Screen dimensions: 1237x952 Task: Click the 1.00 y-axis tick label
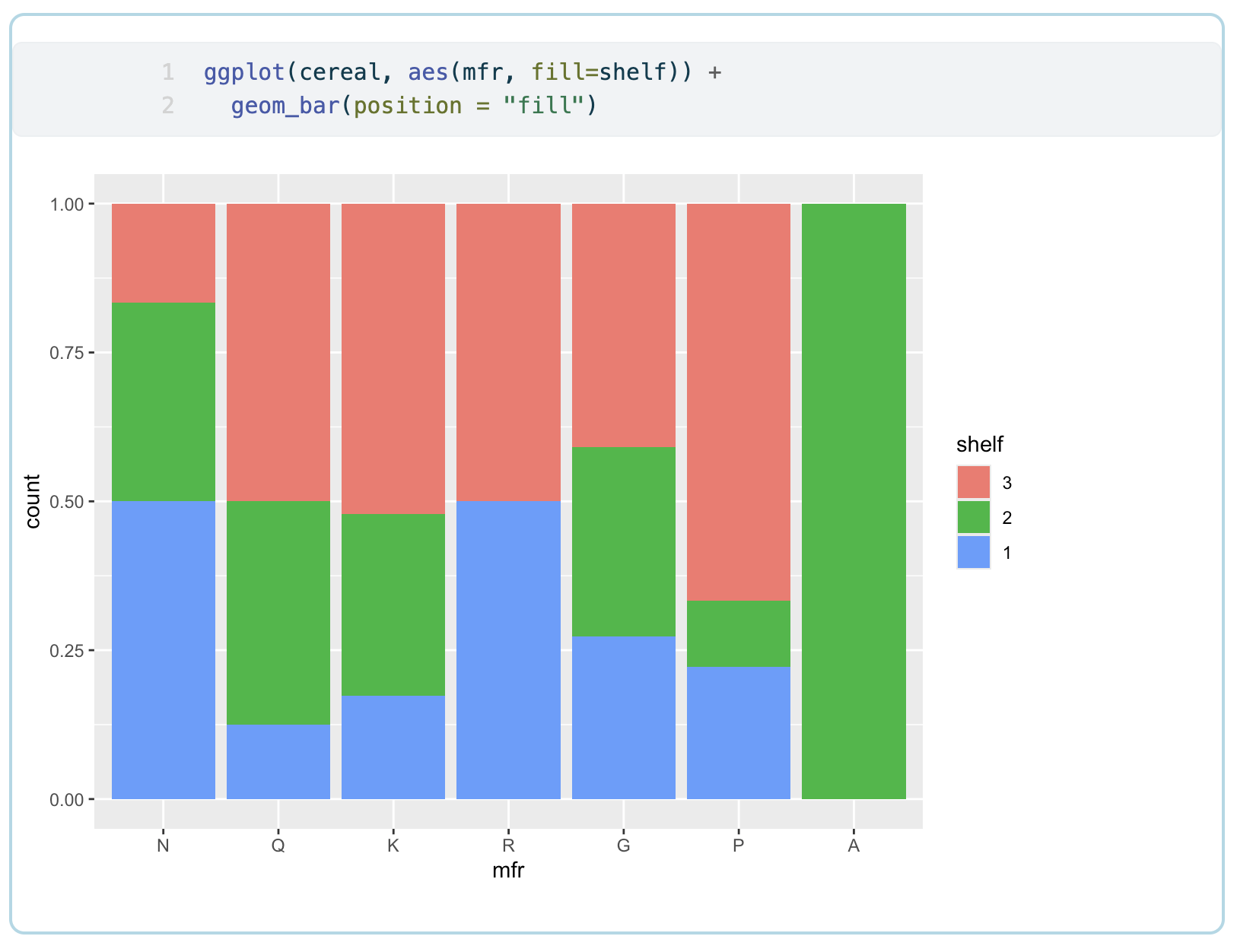(x=67, y=203)
